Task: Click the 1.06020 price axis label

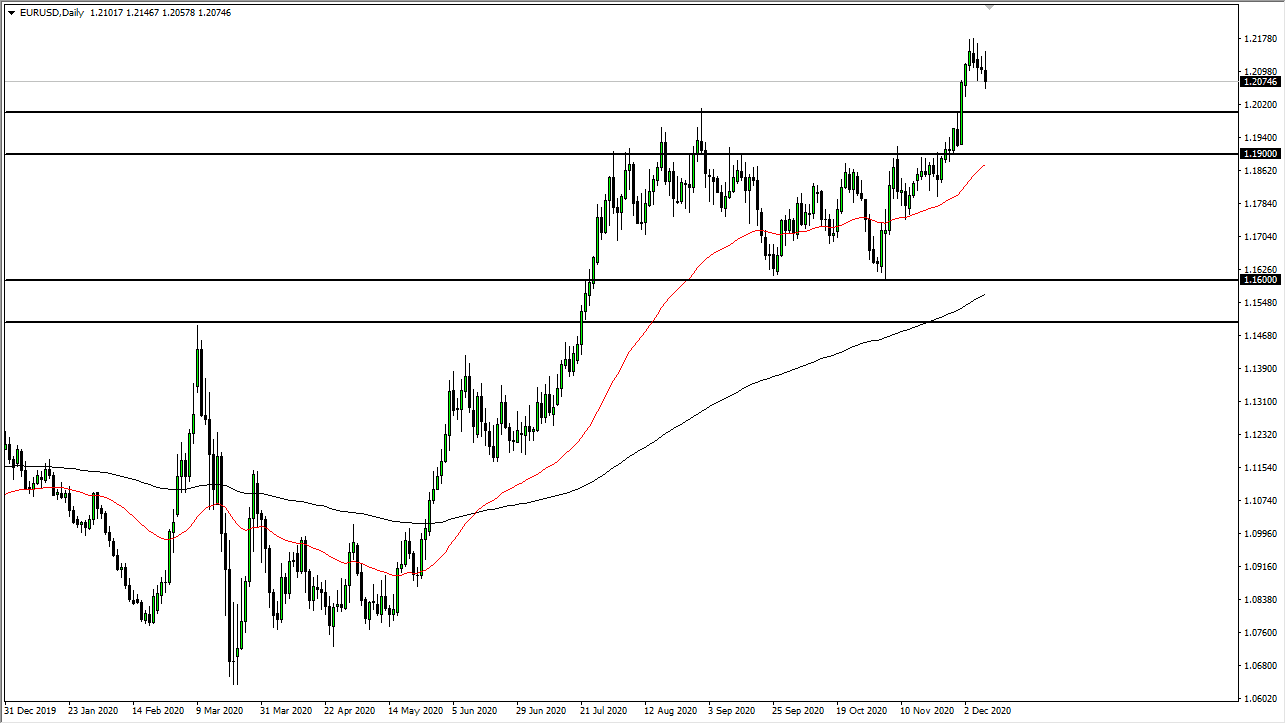Action: click(1260, 699)
